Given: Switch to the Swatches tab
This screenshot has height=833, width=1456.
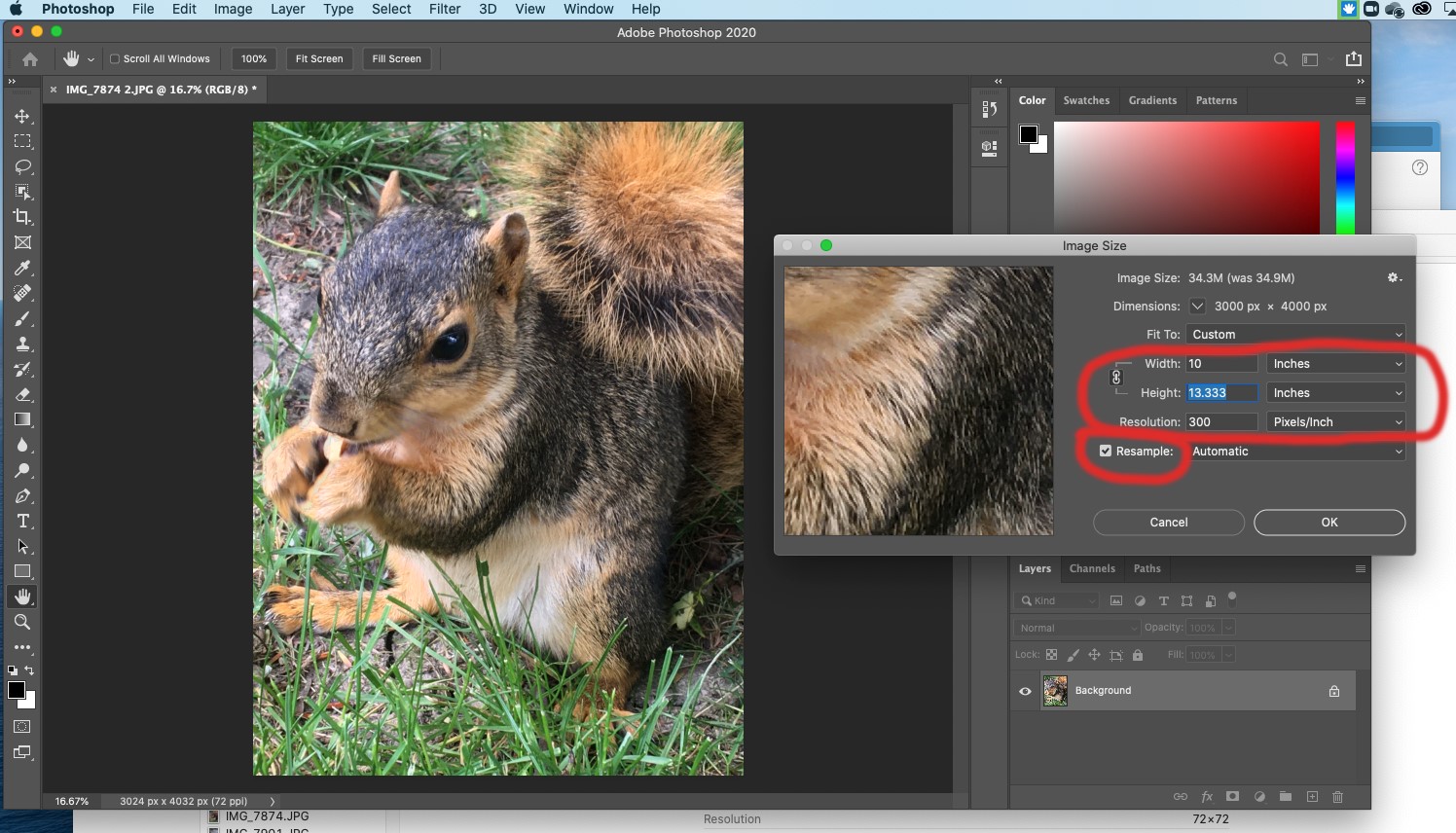Looking at the screenshot, I should [x=1086, y=100].
